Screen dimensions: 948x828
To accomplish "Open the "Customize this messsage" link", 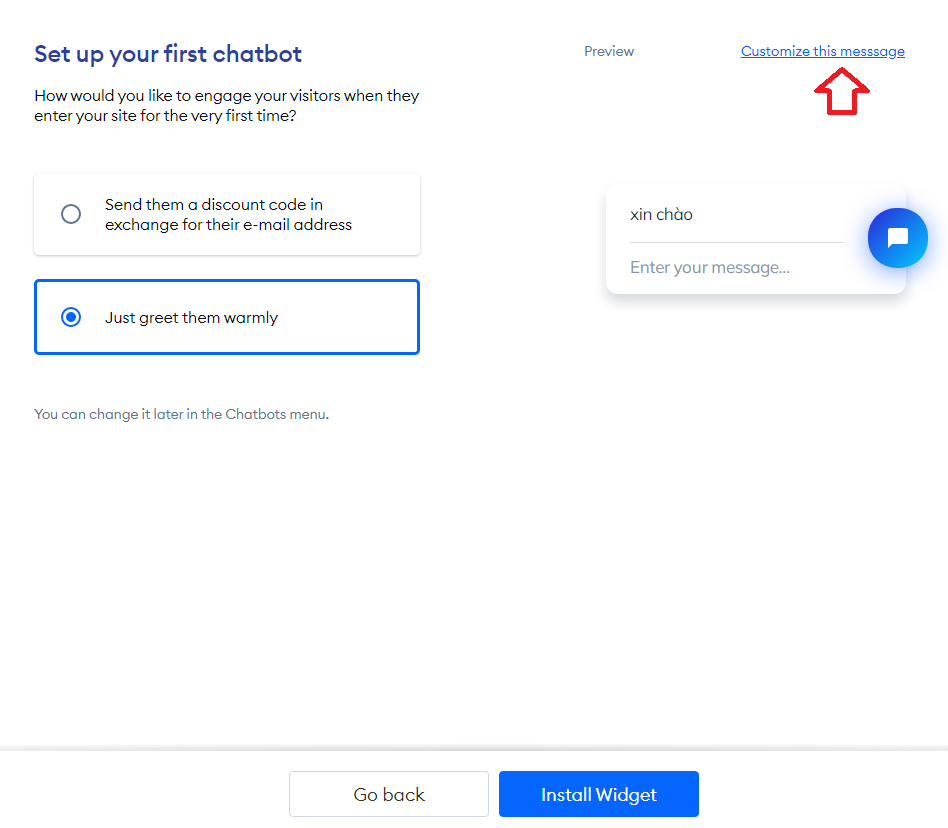I will pos(822,51).
